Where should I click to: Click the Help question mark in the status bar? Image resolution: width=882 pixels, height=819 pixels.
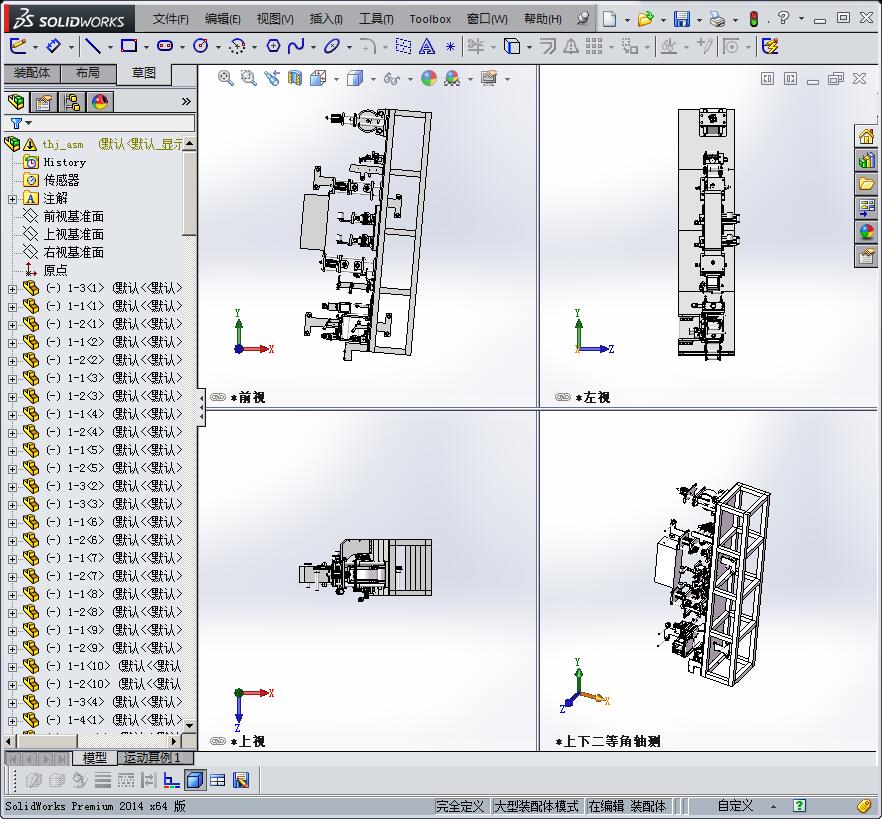coord(797,806)
